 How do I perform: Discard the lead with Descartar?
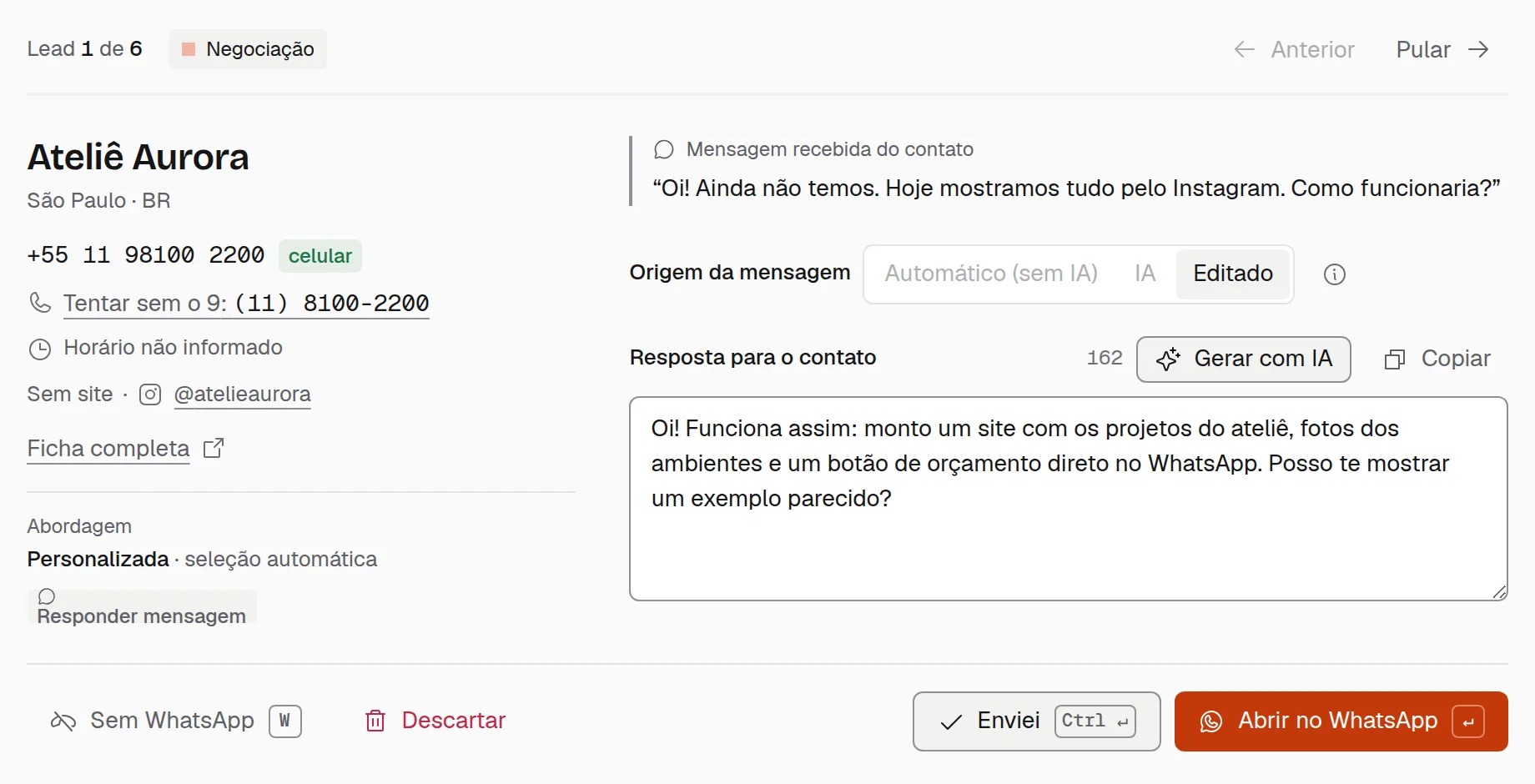435,721
